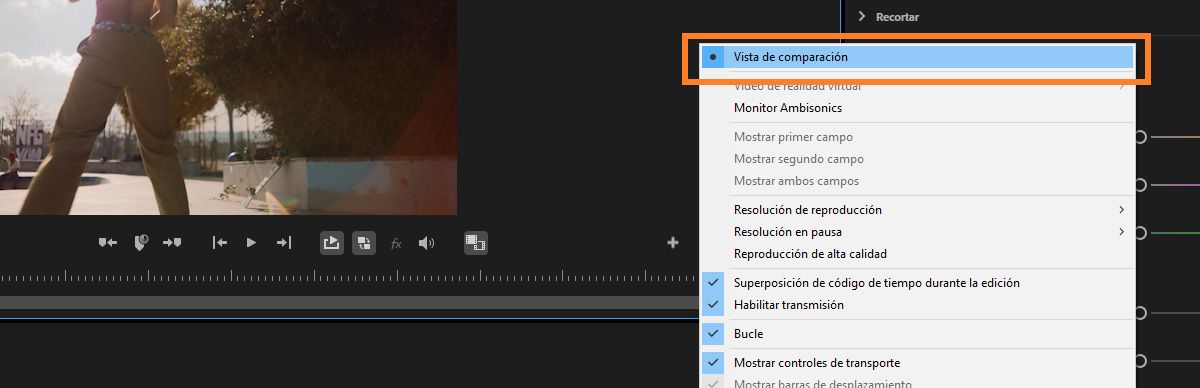Toggle Mostrar controles de transporte
The image size is (1200, 388).
pos(917,363)
